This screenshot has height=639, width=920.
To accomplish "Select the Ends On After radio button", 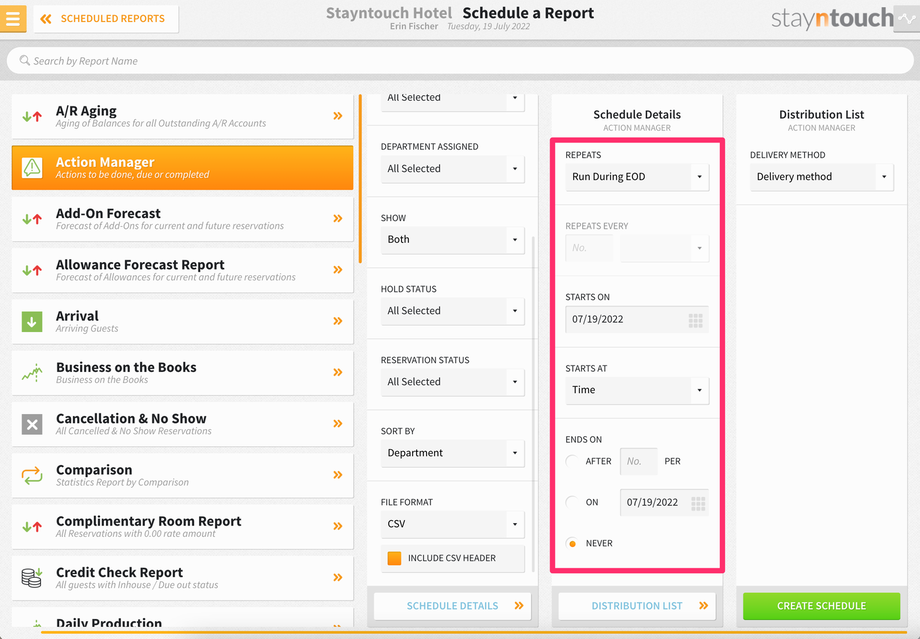I will tap(571, 461).
